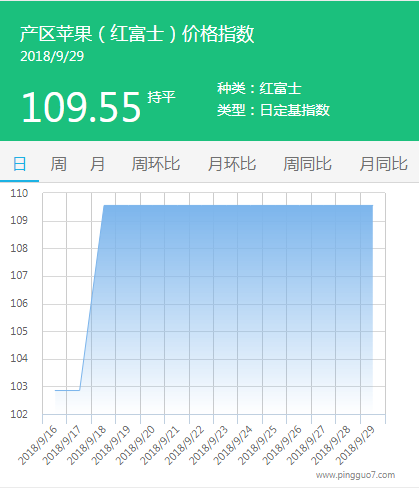Open the 月环比 tab

pyautogui.click(x=232, y=164)
